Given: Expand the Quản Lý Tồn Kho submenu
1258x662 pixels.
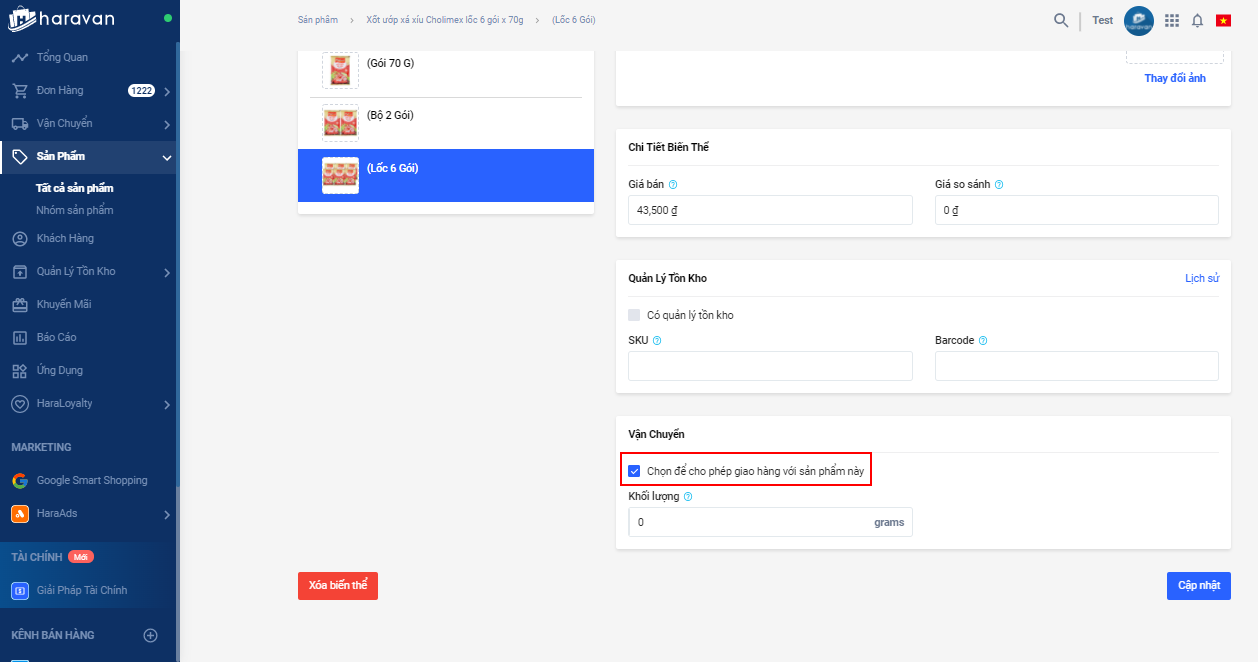Looking at the screenshot, I should [x=167, y=273].
